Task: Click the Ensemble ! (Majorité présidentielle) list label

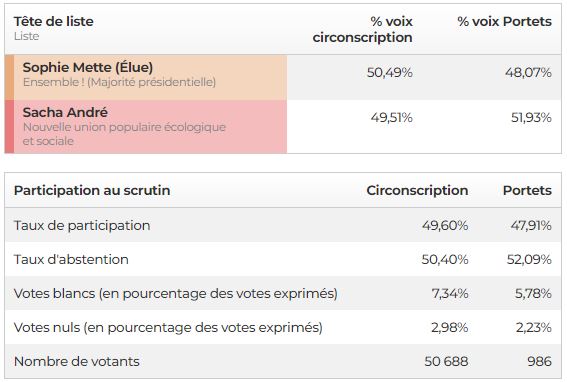Action: (x=119, y=82)
